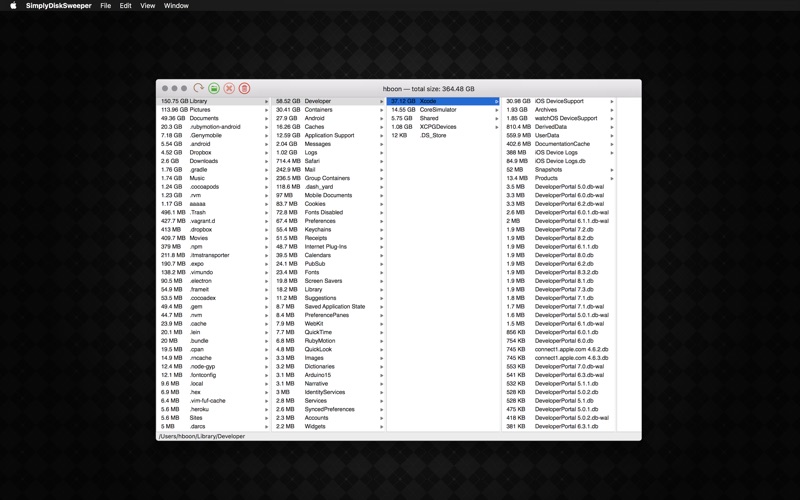Select the DerivedData row
800x500 pixels.
559,127
